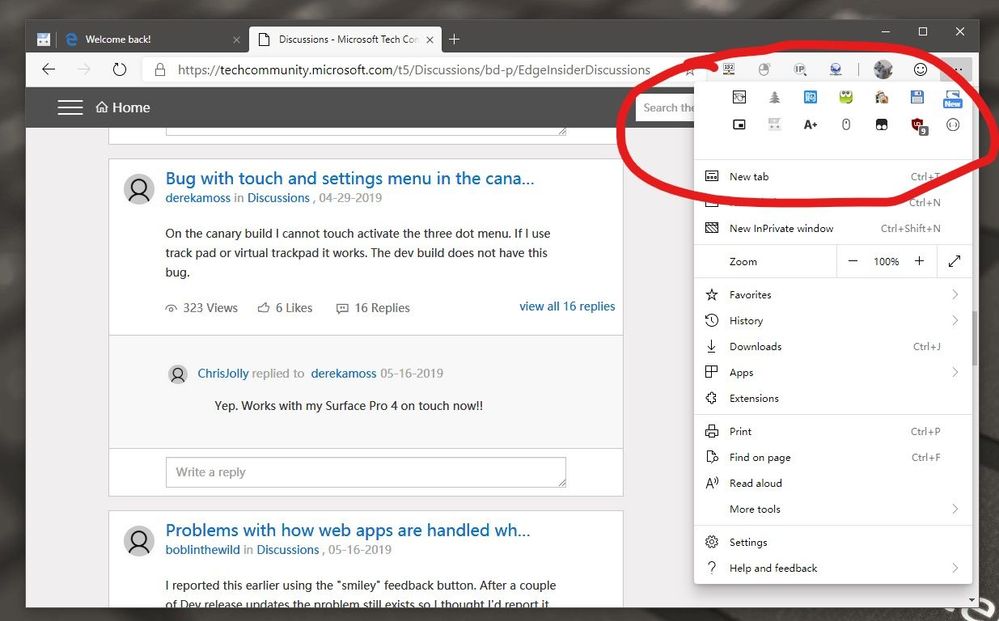Screen dimensions: 999x621
Task: Click the pine tree extension icon
Action: click(775, 97)
